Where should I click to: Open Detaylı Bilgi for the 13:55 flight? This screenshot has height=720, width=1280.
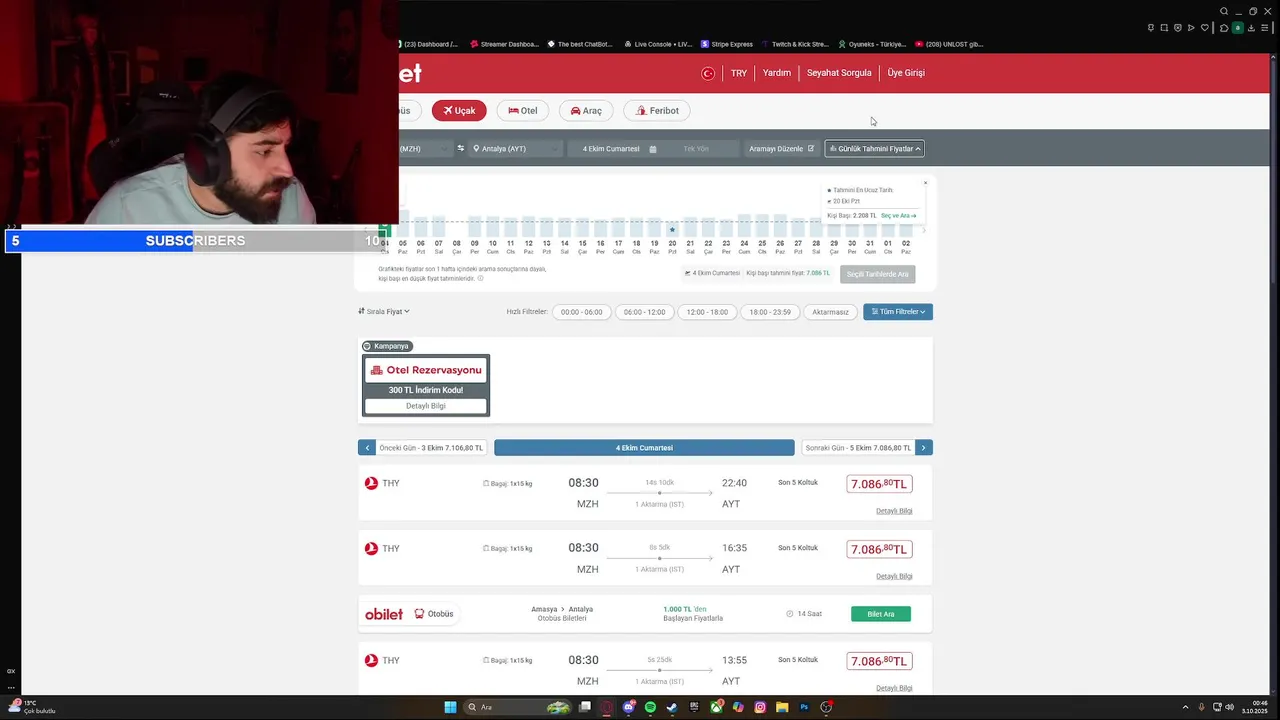[894, 688]
